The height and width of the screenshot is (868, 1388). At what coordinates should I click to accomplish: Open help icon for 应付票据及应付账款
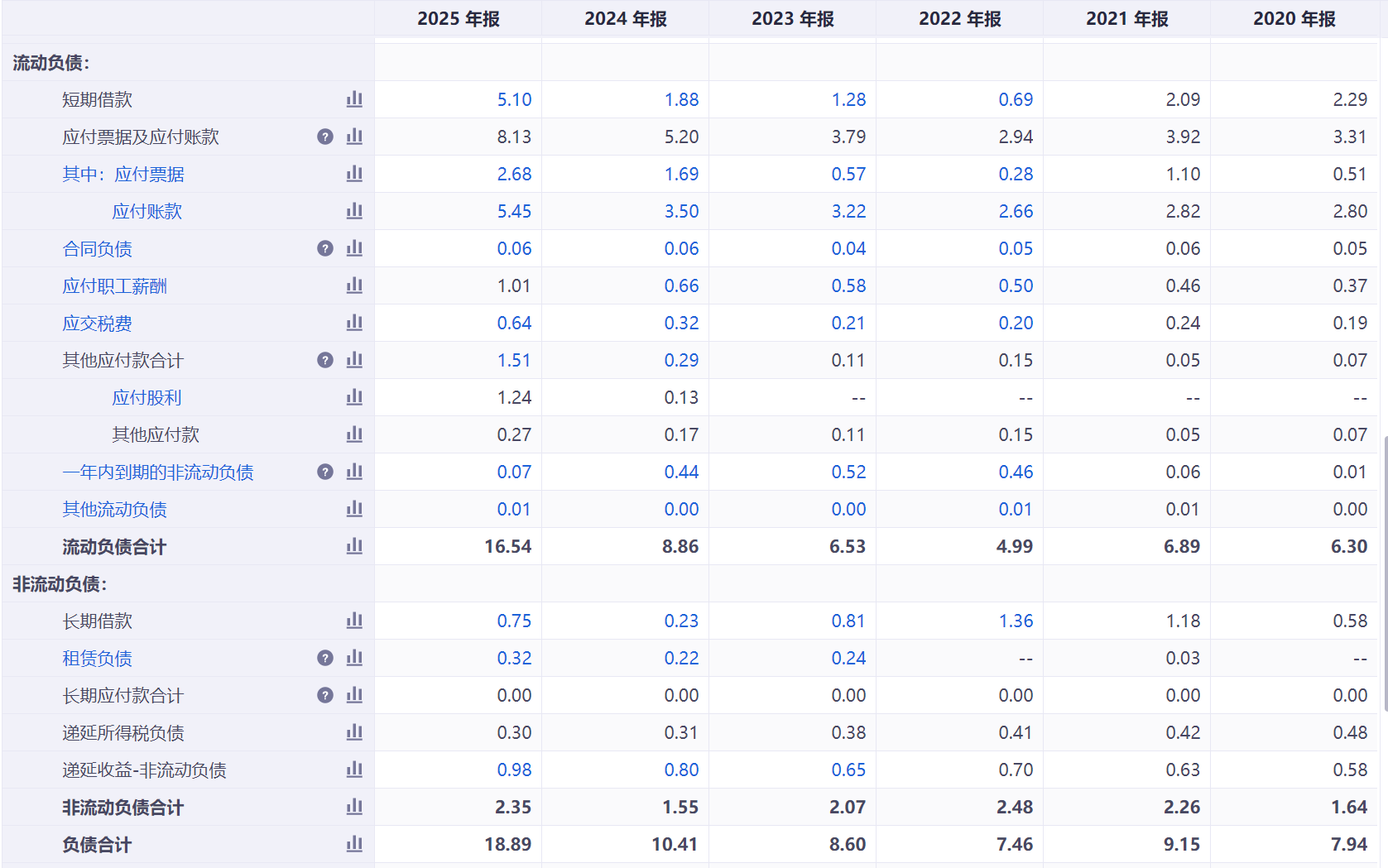325,137
